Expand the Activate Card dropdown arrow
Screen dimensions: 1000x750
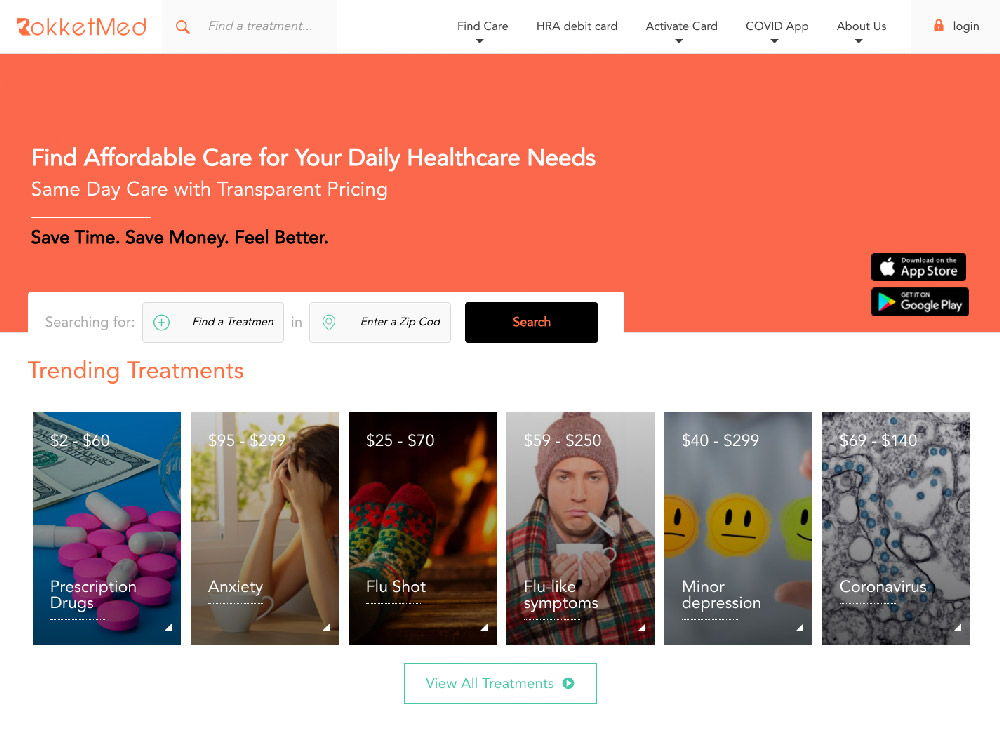pyautogui.click(x=679, y=41)
